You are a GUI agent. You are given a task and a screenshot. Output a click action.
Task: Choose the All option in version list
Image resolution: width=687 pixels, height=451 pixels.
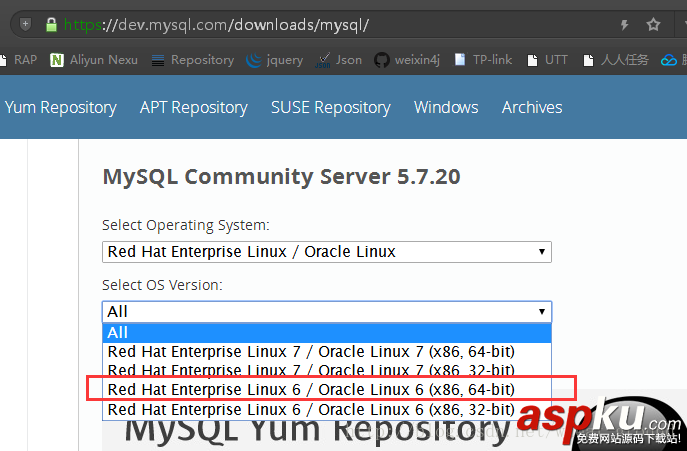[x=327, y=333]
